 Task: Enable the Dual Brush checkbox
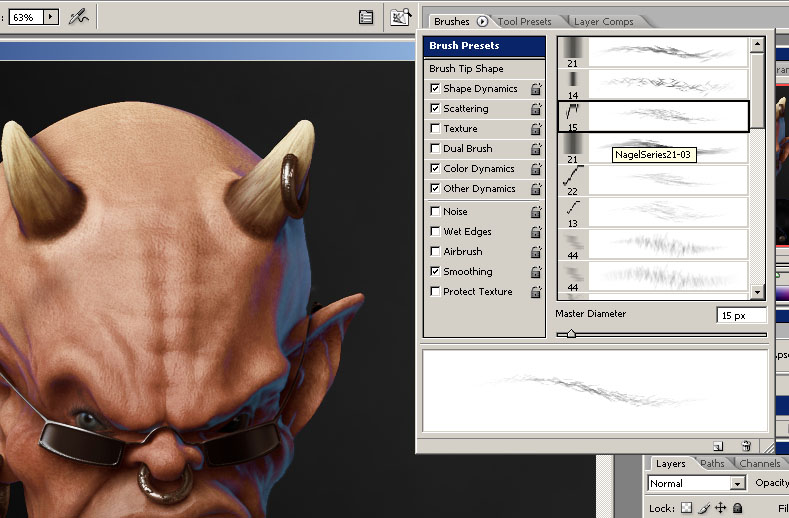[x=435, y=149]
